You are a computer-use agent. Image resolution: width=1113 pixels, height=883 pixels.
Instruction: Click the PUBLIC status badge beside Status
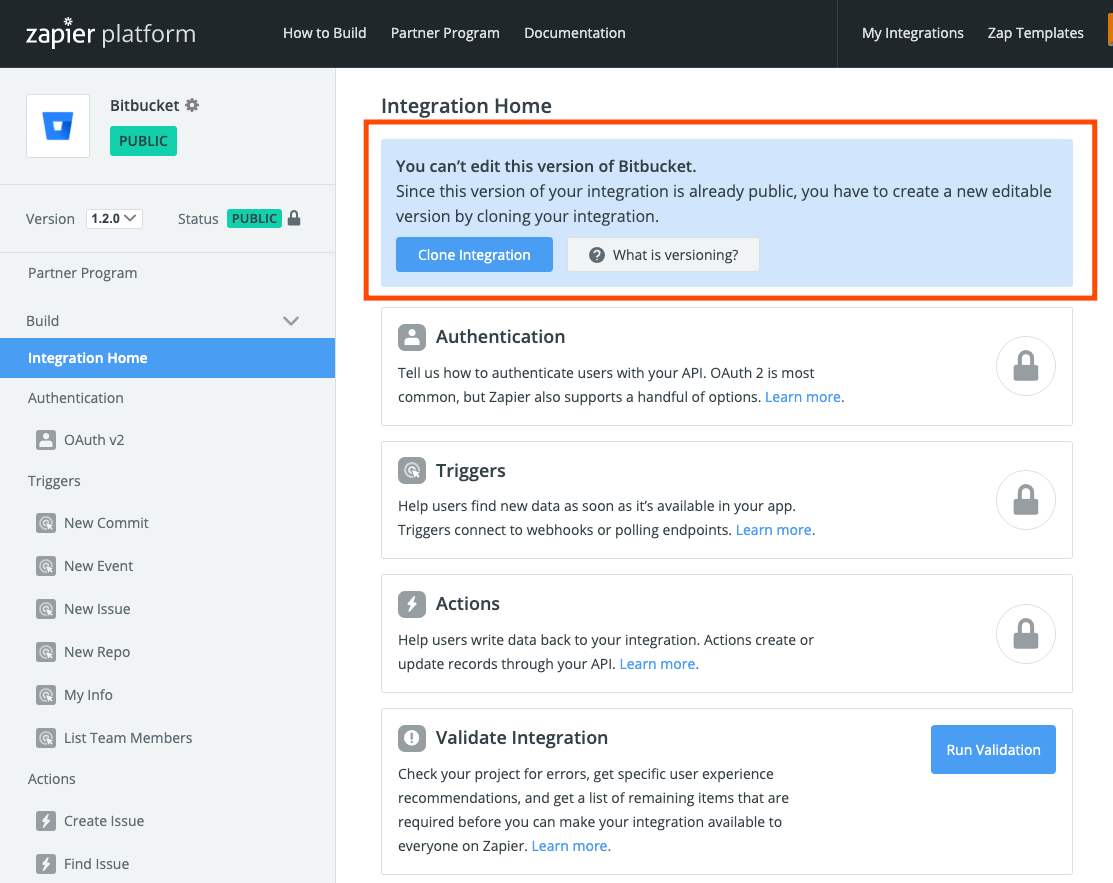(x=254, y=219)
